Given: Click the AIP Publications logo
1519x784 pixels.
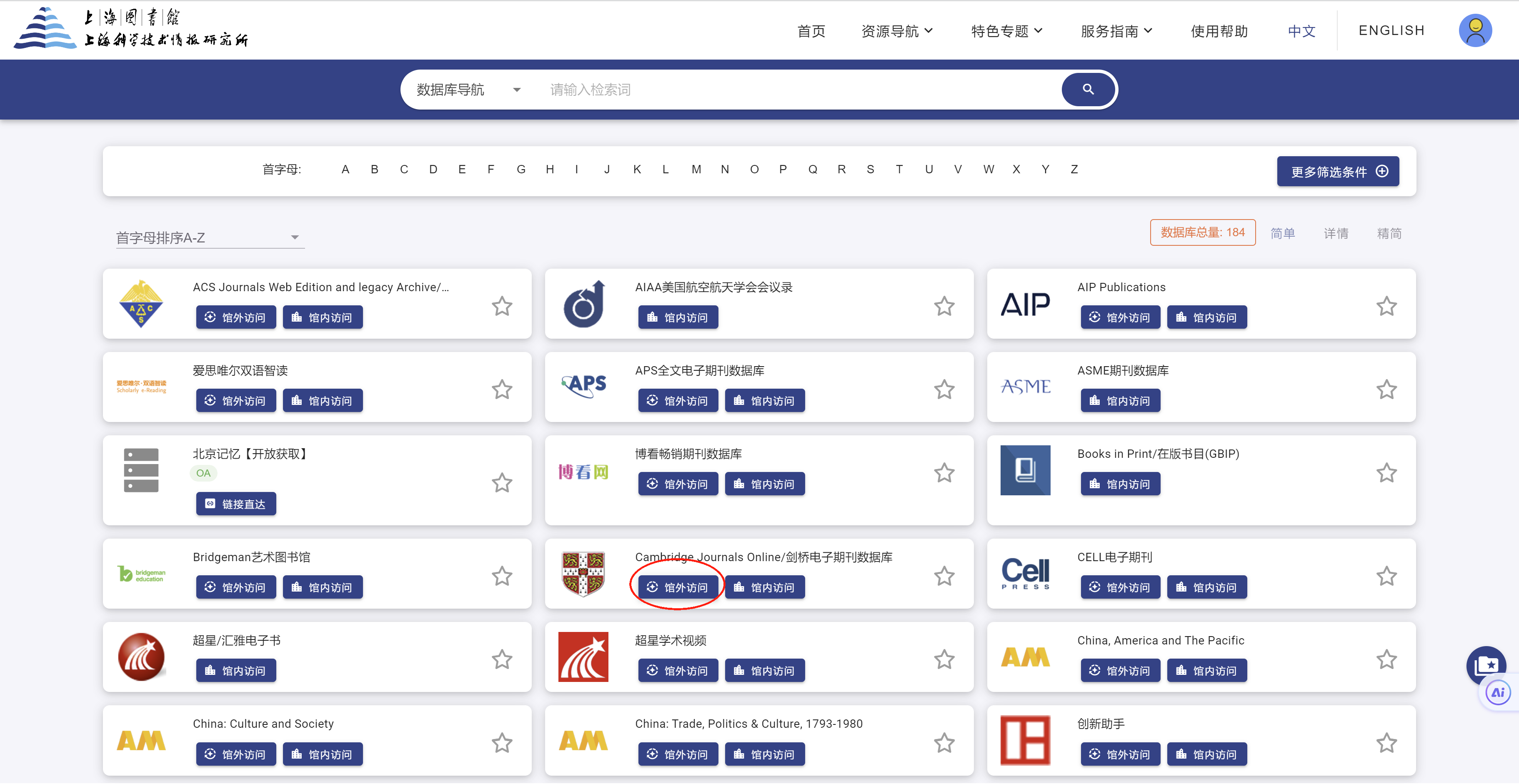Looking at the screenshot, I should pyautogui.click(x=1025, y=305).
